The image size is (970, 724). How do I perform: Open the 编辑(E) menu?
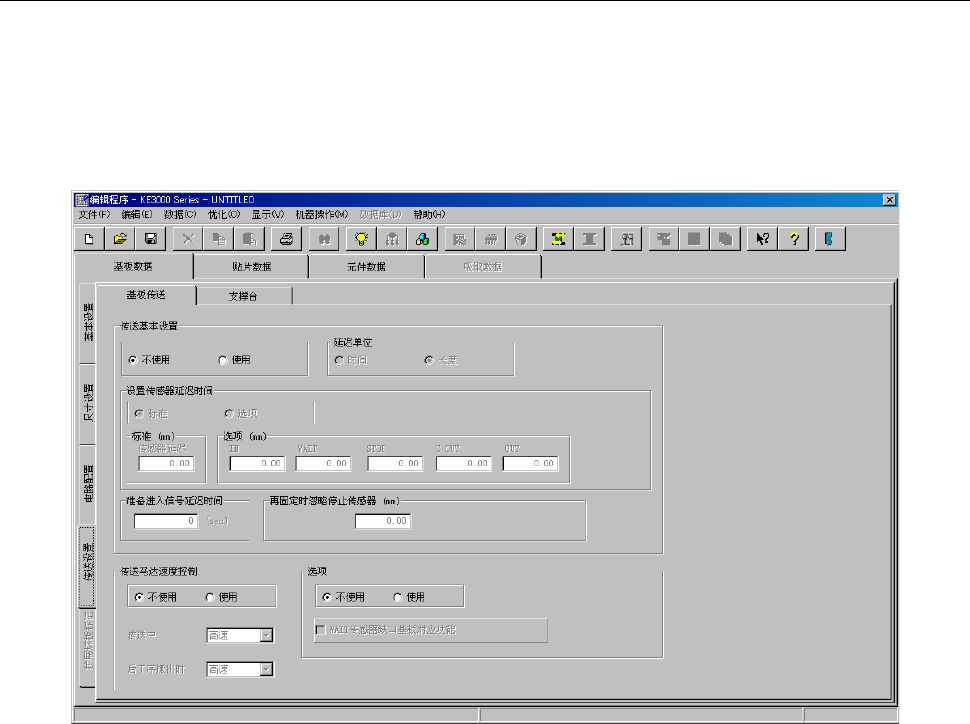tap(137, 215)
